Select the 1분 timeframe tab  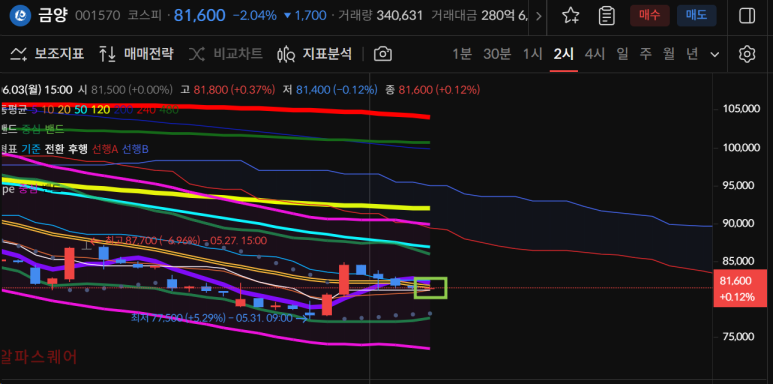pyautogui.click(x=462, y=54)
